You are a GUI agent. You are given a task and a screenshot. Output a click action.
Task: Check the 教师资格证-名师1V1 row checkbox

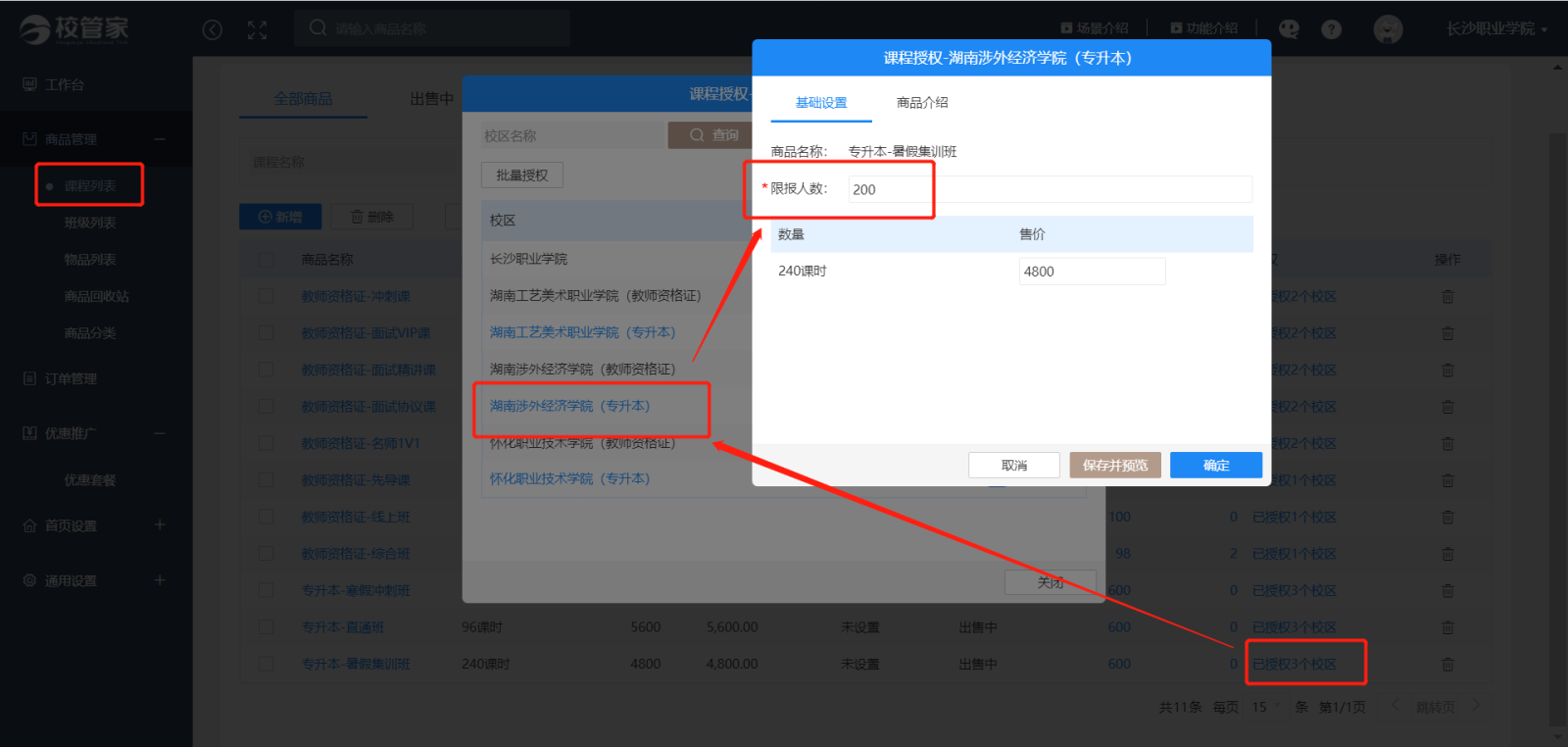point(267,443)
